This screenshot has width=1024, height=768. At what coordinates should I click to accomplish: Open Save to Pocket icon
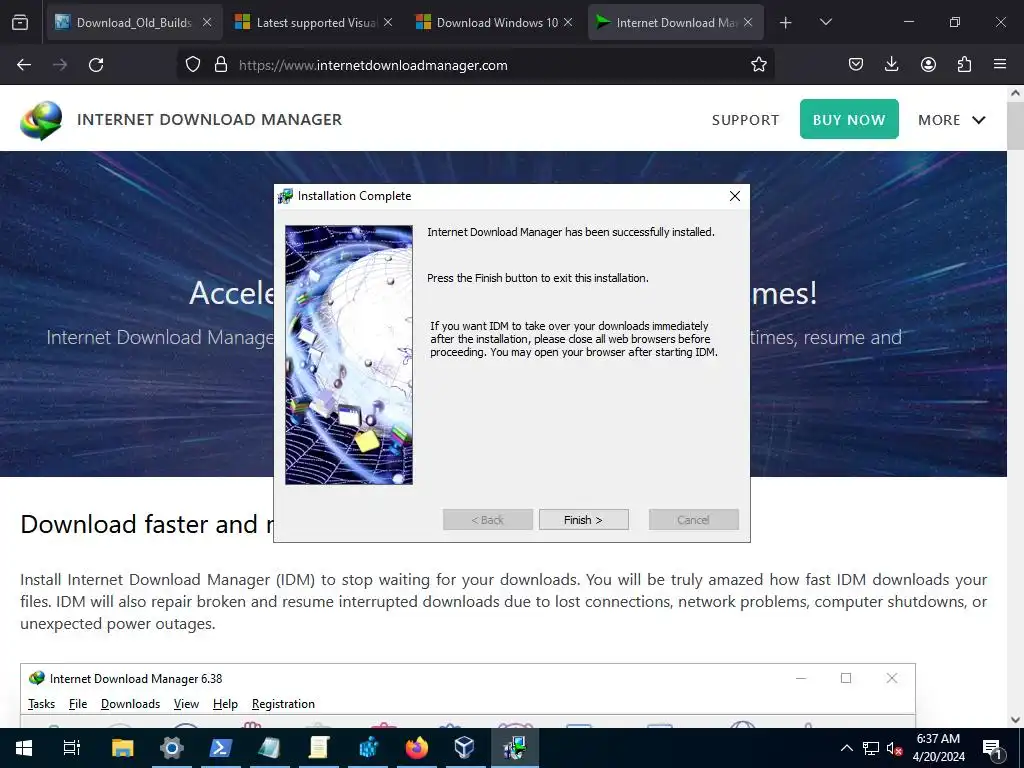click(856, 65)
